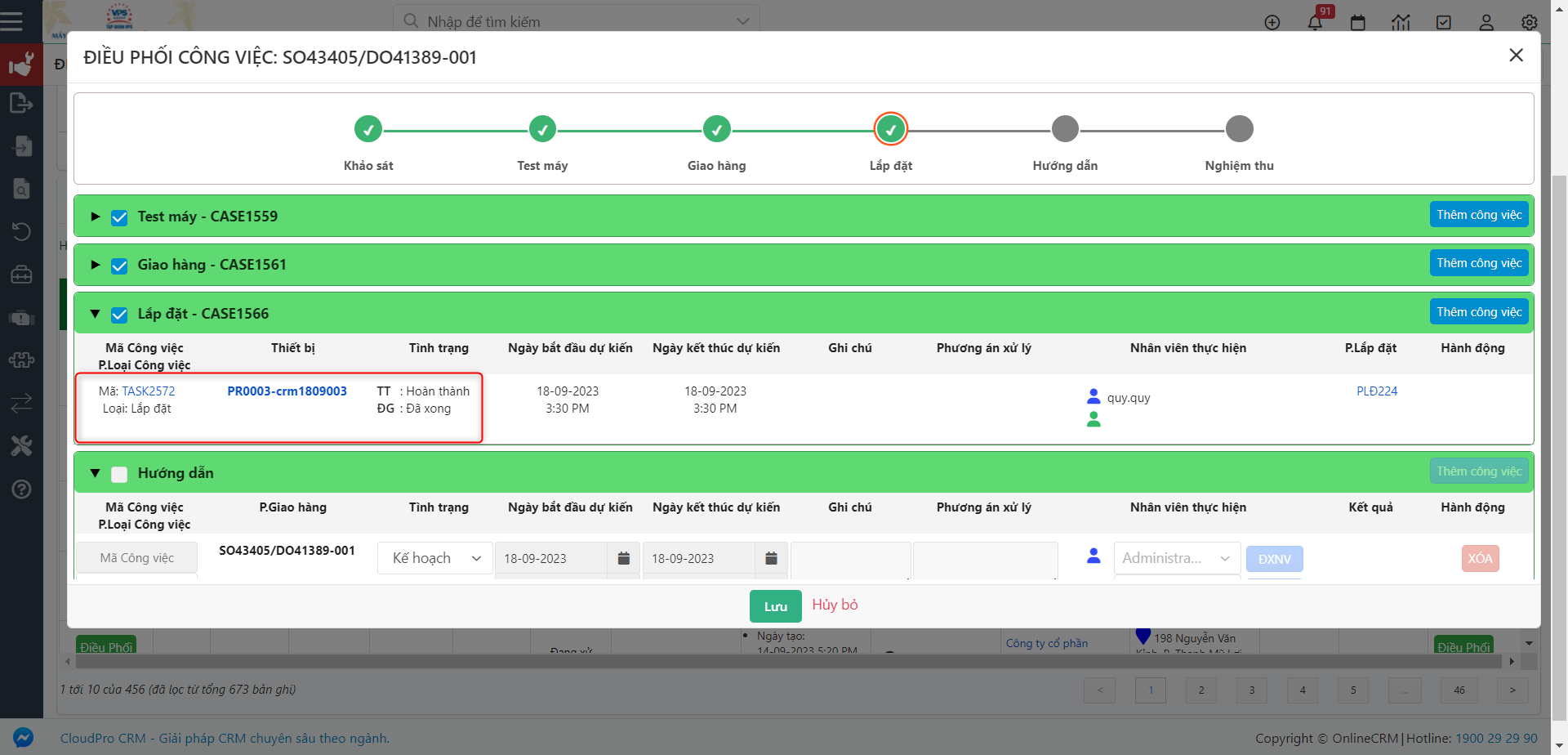Click the Nhập để tìm kiếm search box
This screenshot has width=1568, height=755.
577,21
